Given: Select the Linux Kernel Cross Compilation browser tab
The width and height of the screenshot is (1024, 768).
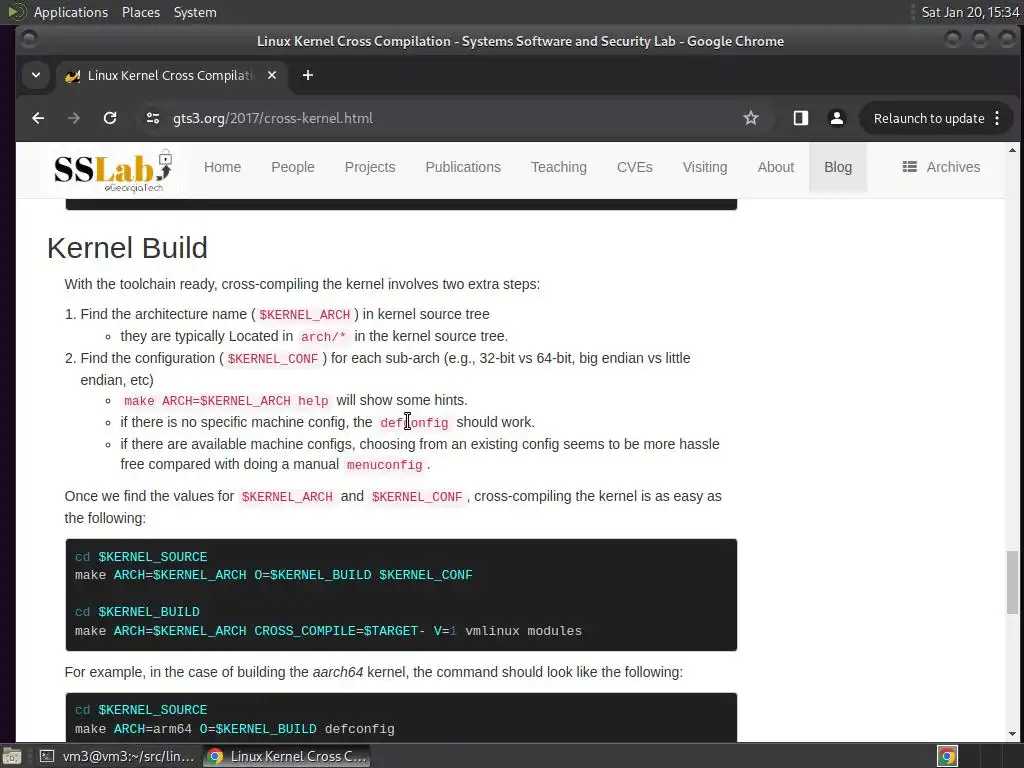Looking at the screenshot, I should pos(170,75).
